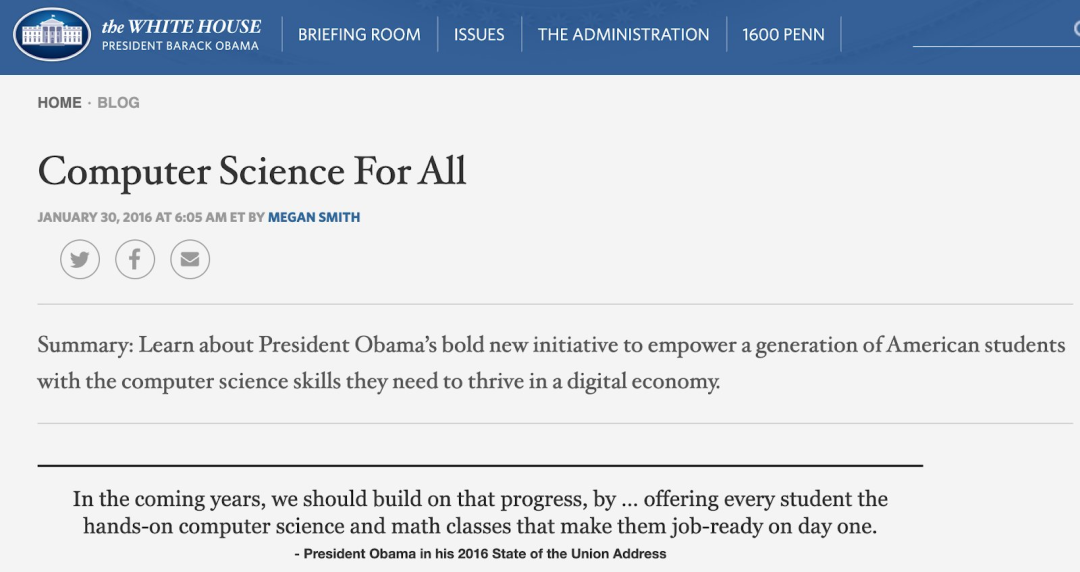The height and width of the screenshot is (572, 1080).
Task: Share the post on Facebook icon
Action: [135, 259]
